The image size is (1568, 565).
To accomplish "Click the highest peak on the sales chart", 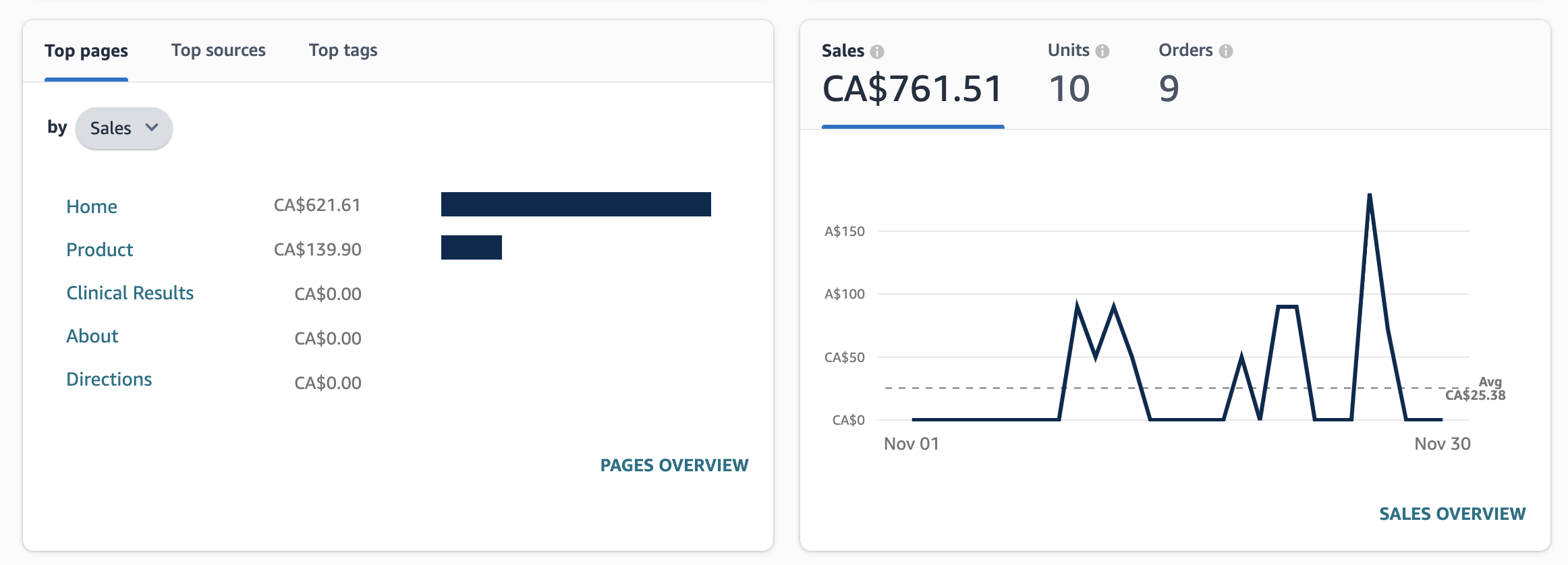I will 1370,196.
